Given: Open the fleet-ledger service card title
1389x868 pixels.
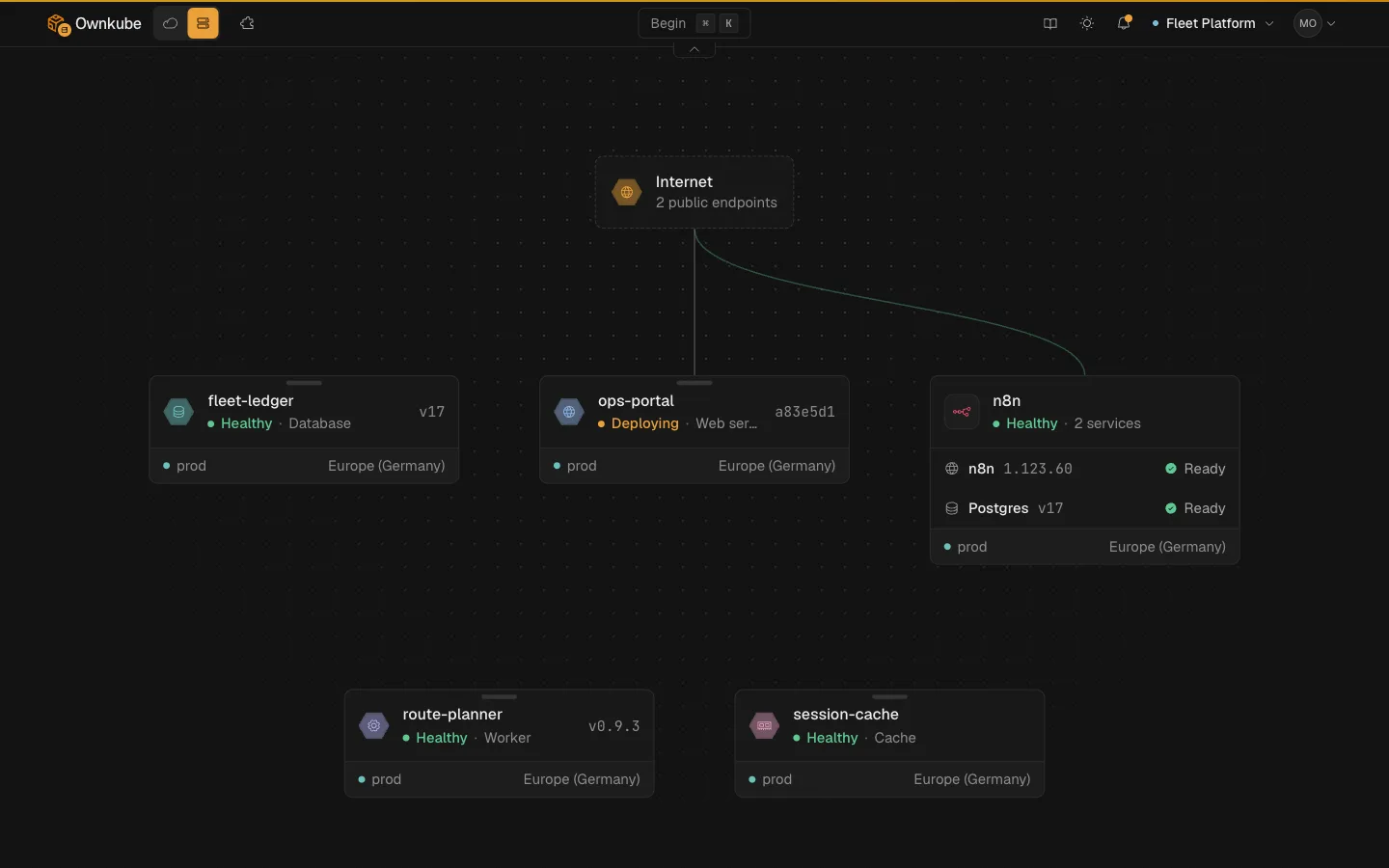Looking at the screenshot, I should pyautogui.click(x=251, y=400).
